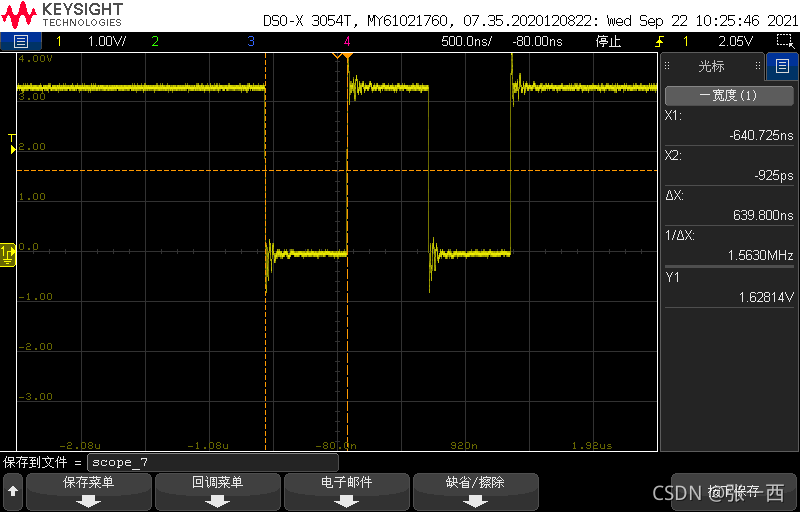Image resolution: width=800 pixels, height=512 pixels.
Task: Click the 一宽度(1) measurement button
Action: point(728,95)
